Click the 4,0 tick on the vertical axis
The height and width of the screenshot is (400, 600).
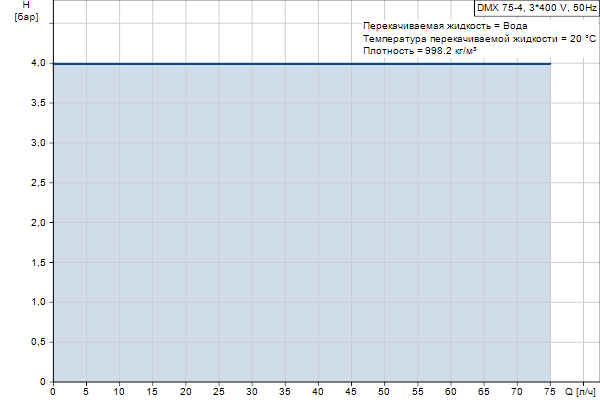[38, 63]
